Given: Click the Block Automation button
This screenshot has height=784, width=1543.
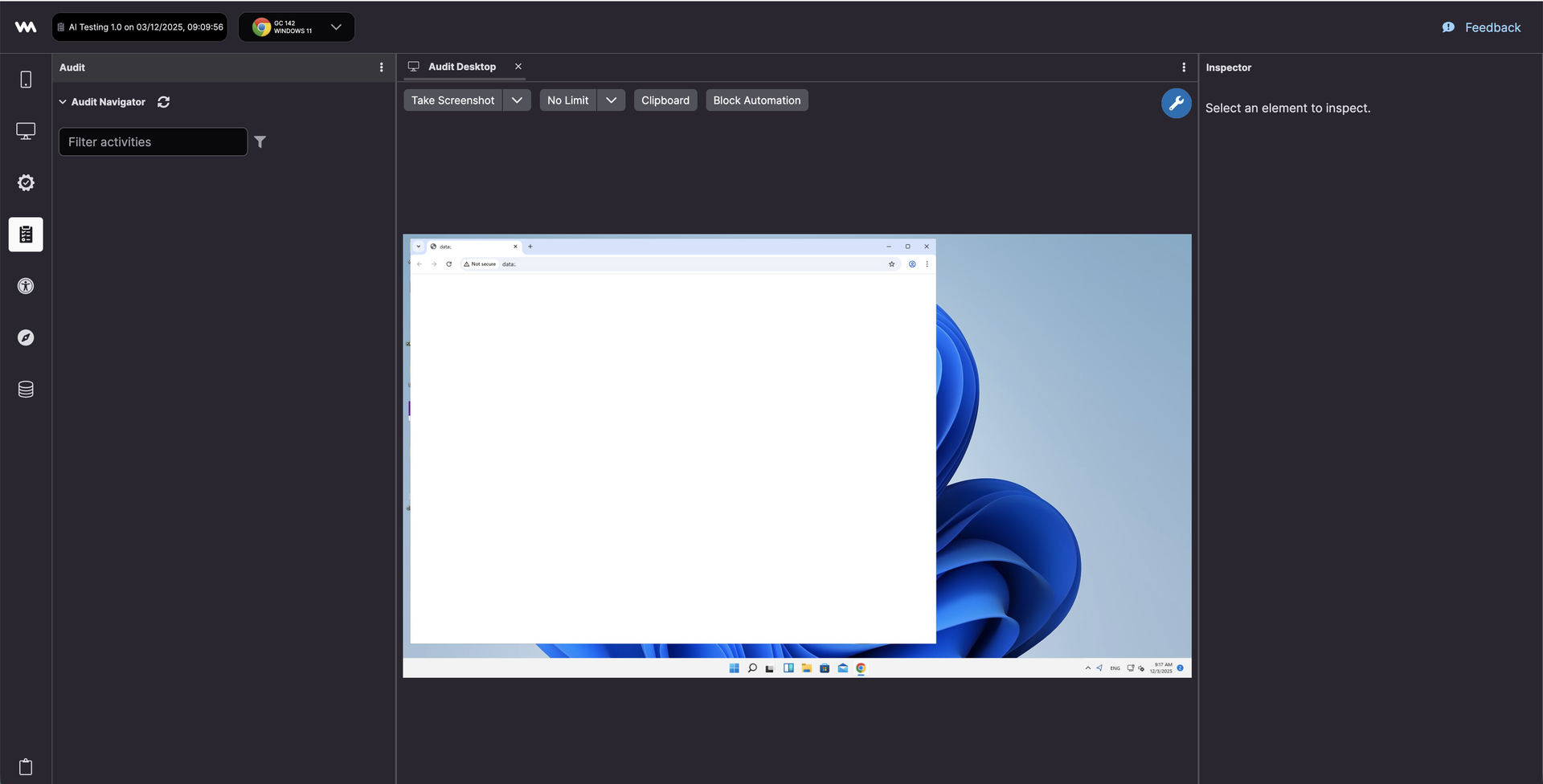Looking at the screenshot, I should [757, 100].
